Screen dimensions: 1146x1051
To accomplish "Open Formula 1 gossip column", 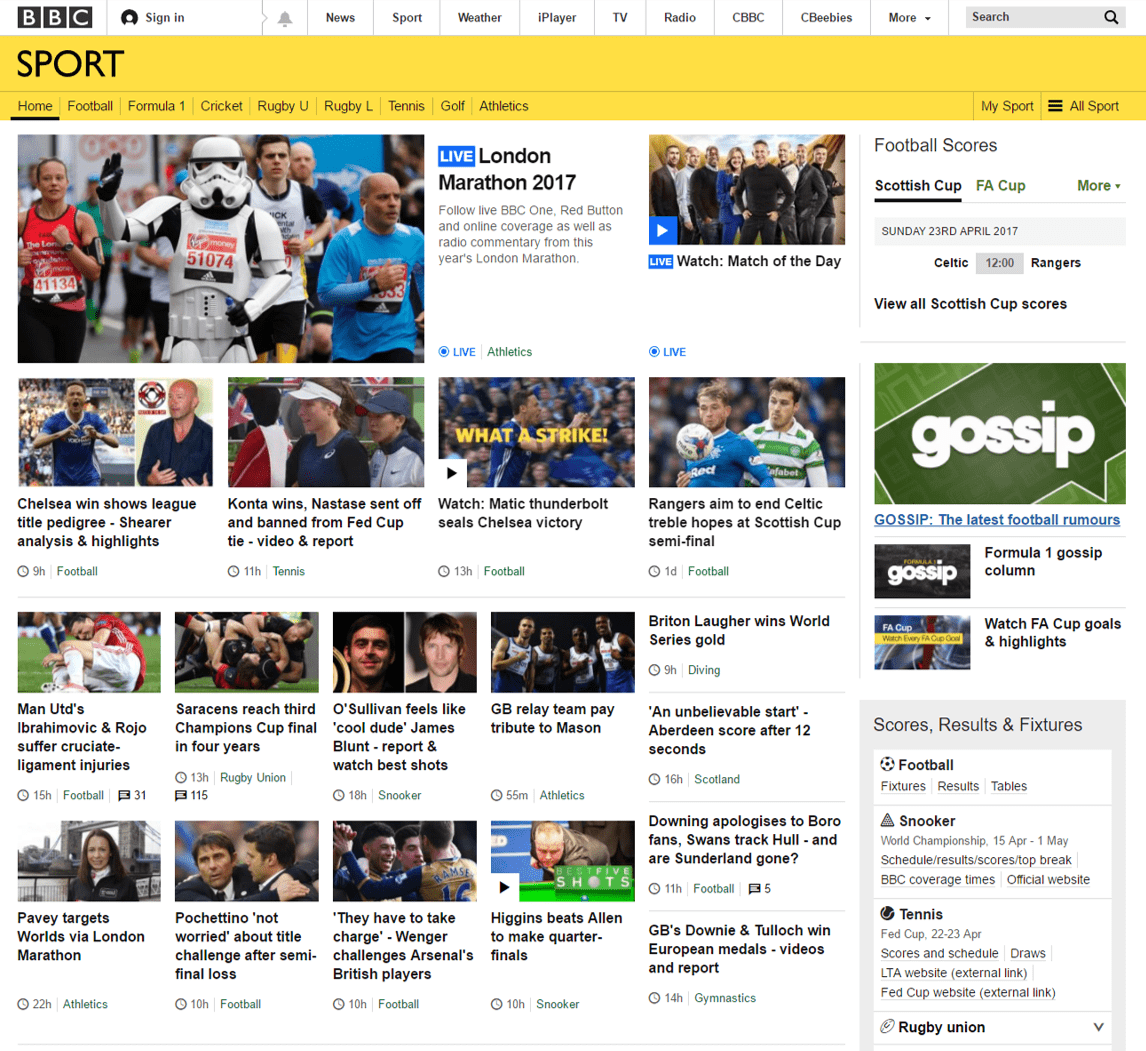I will pos(1043,561).
